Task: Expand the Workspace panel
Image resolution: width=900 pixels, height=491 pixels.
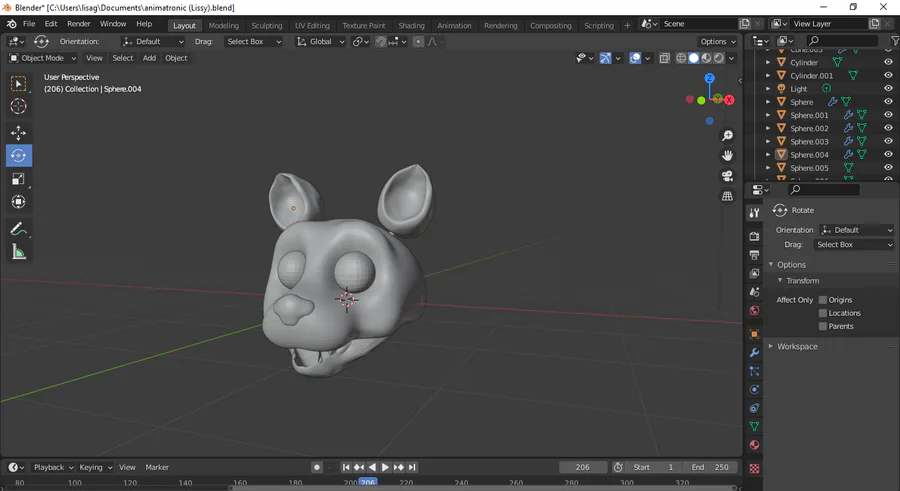Action: pyautogui.click(x=797, y=346)
